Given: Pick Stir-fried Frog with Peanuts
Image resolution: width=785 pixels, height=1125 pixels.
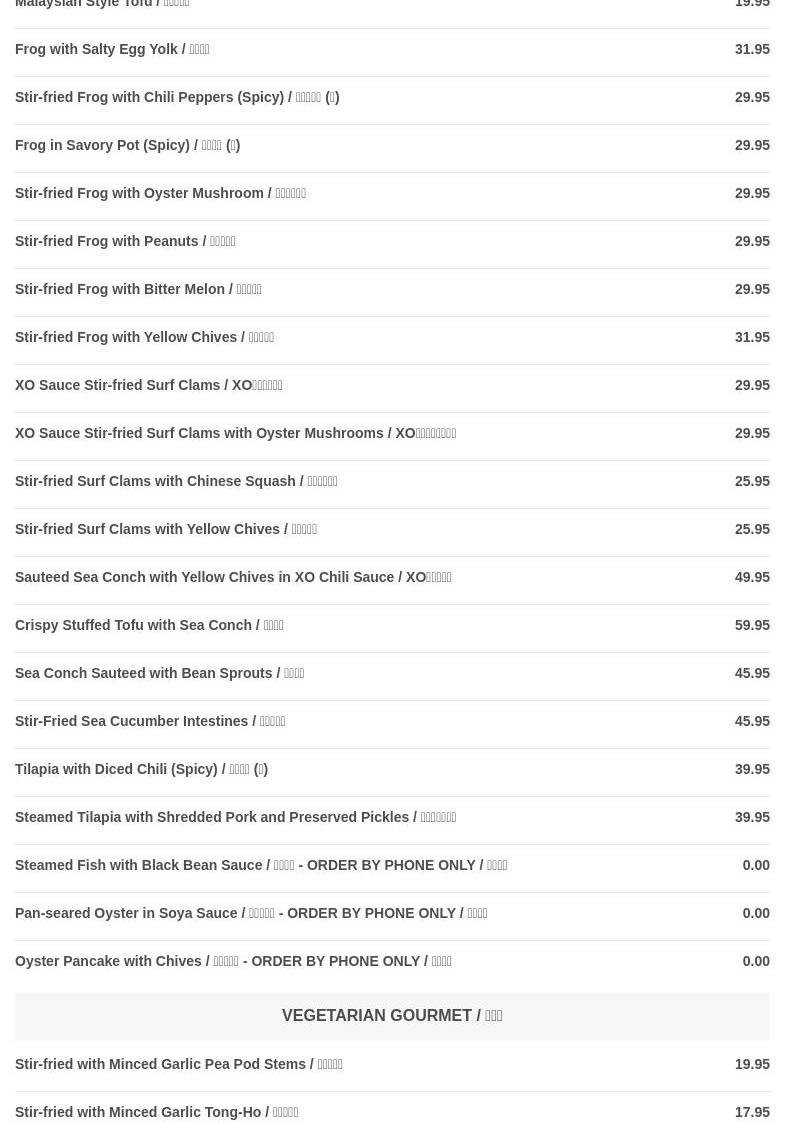Looking at the screenshot, I should pos(392,242).
